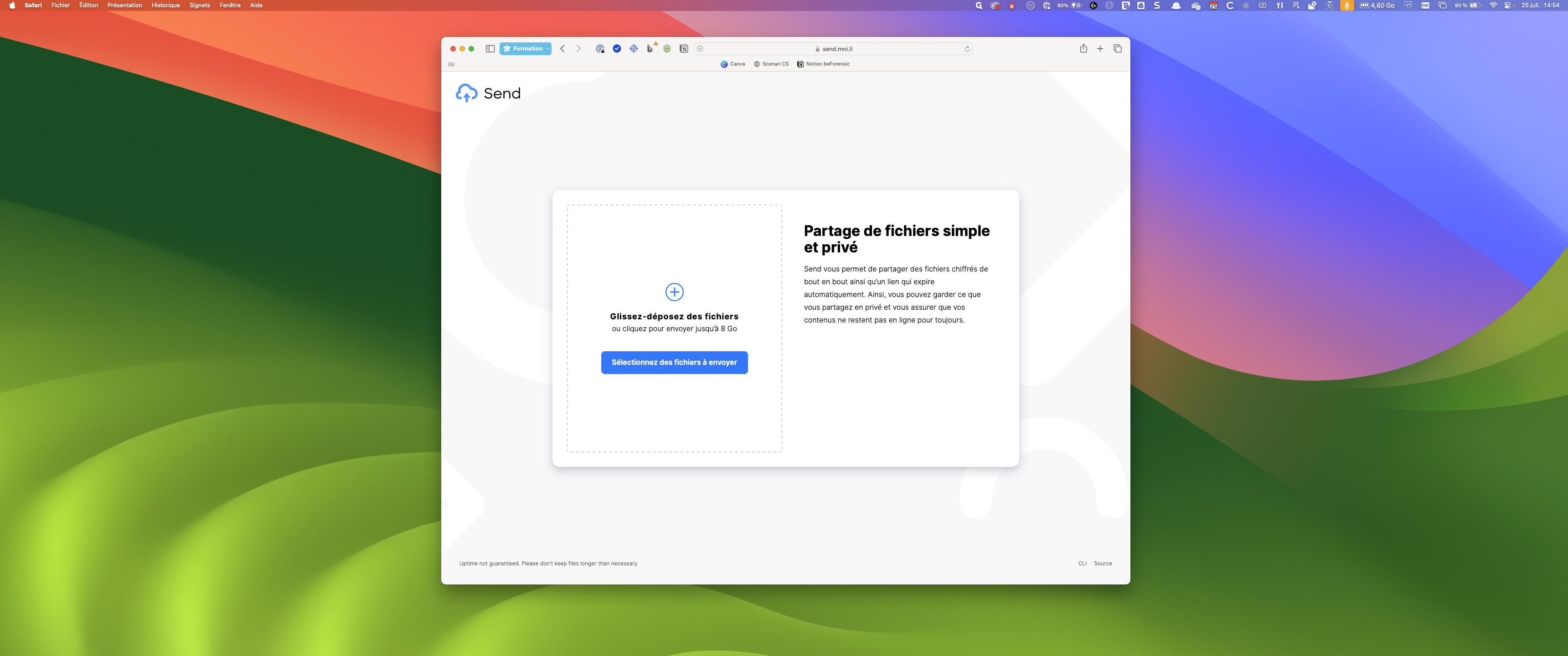1568x656 pixels.
Task: Open the Présentation menu
Action: (125, 5)
